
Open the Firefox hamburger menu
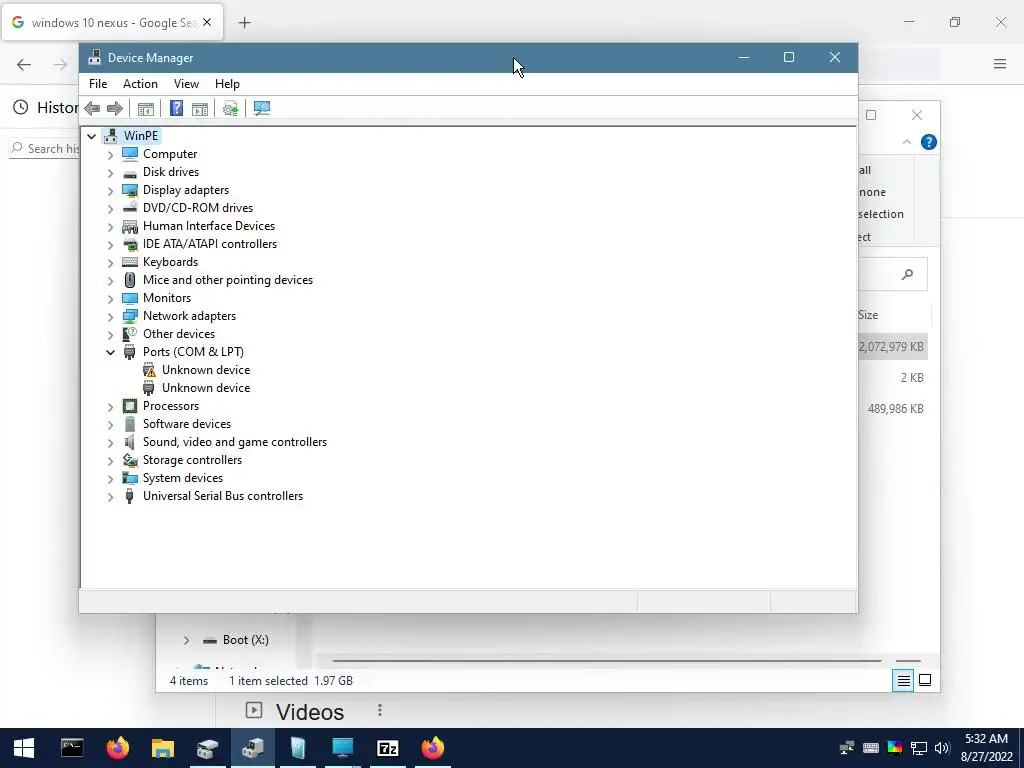(x=1000, y=64)
